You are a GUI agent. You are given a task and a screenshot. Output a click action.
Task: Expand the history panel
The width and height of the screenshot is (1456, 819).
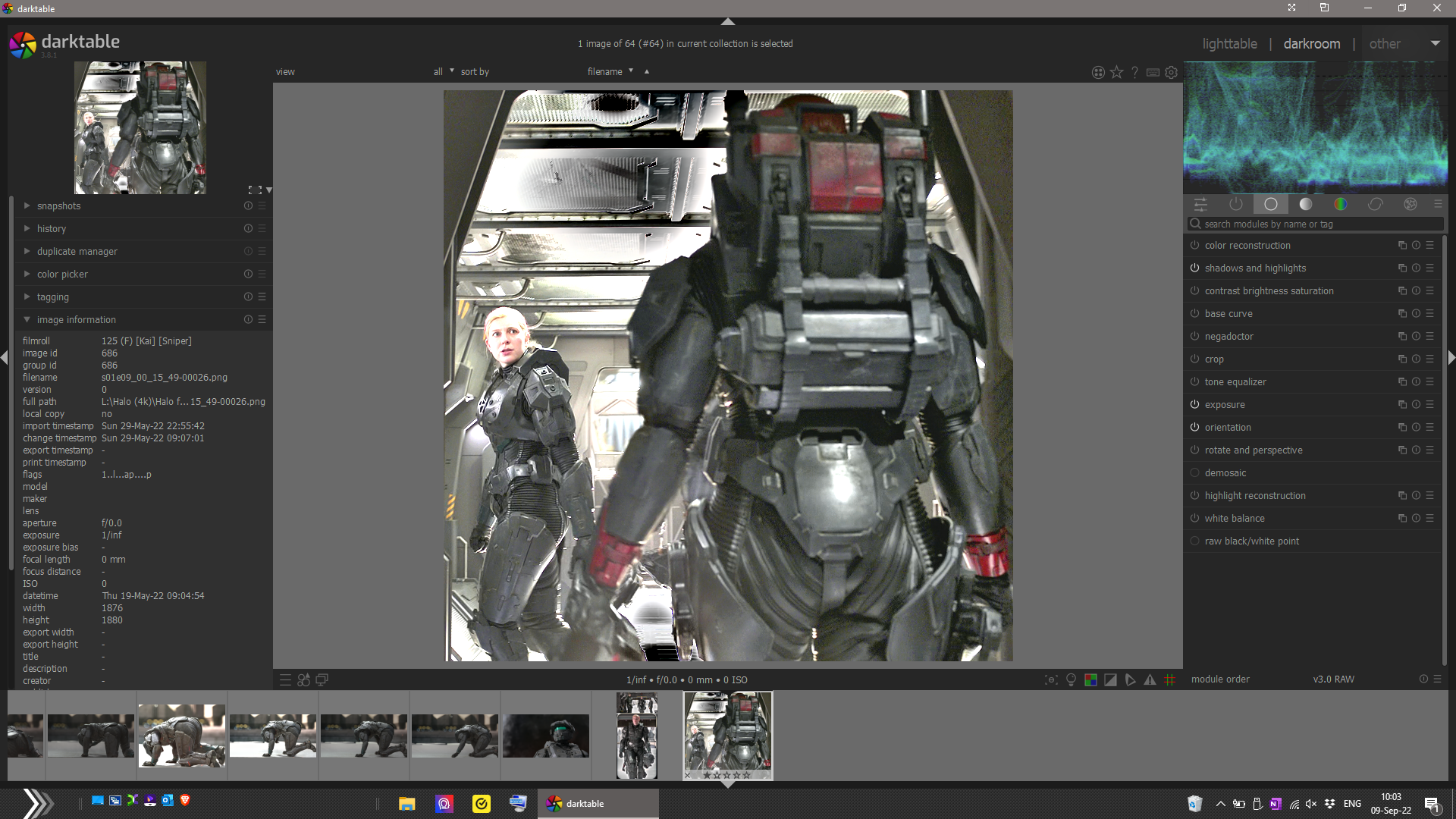(52, 229)
